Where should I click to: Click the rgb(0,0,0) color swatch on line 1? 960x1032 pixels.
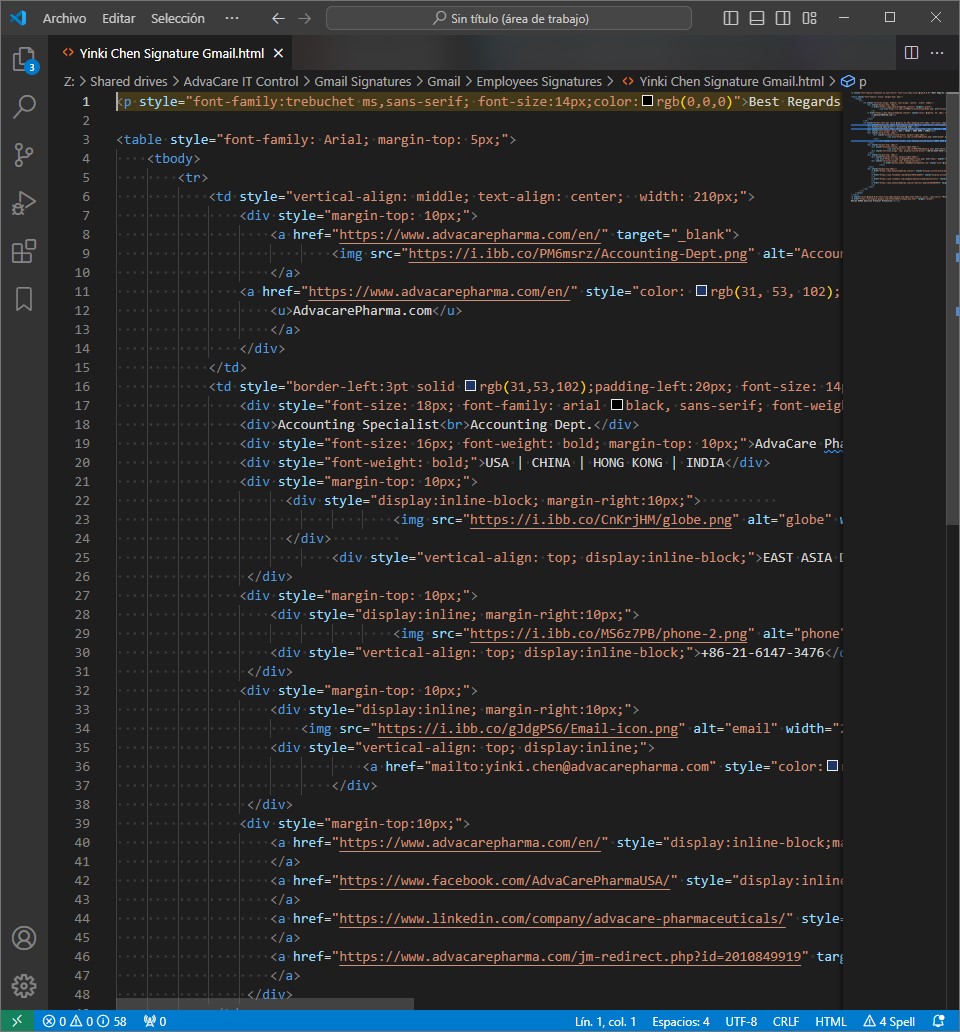tap(647, 101)
